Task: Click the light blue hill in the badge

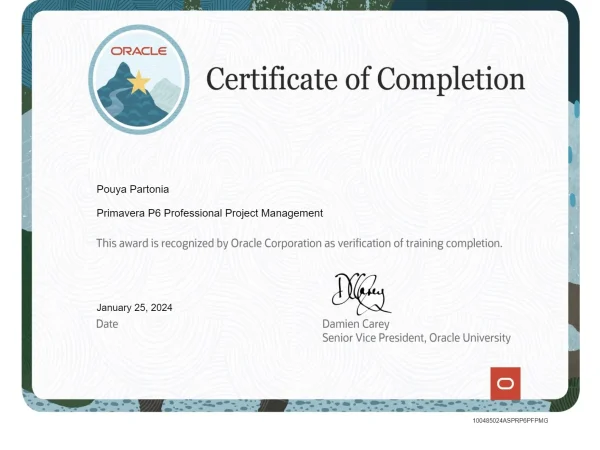Action: tap(166, 93)
